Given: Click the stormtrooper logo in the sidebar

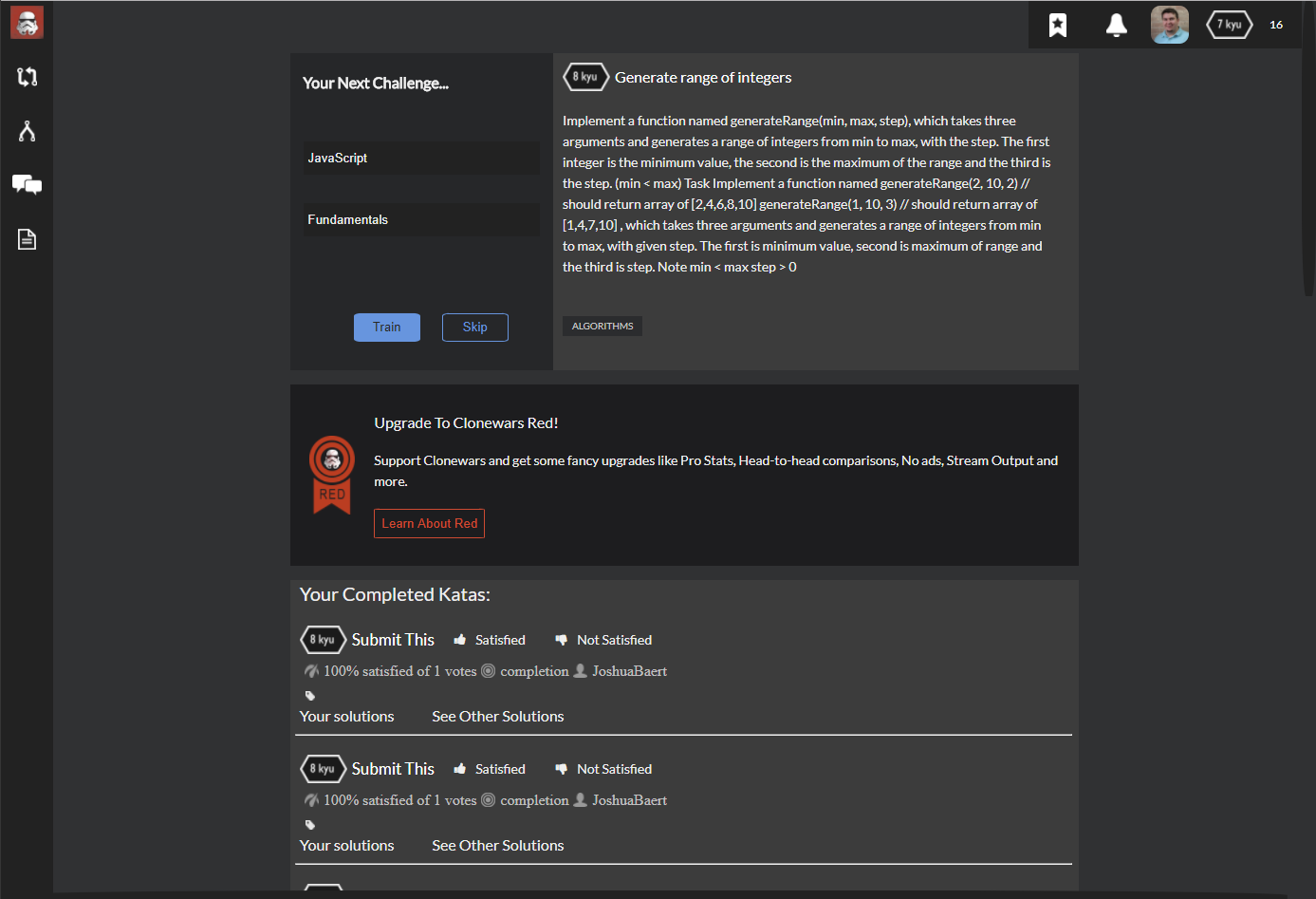Looking at the screenshot, I should [x=27, y=23].
